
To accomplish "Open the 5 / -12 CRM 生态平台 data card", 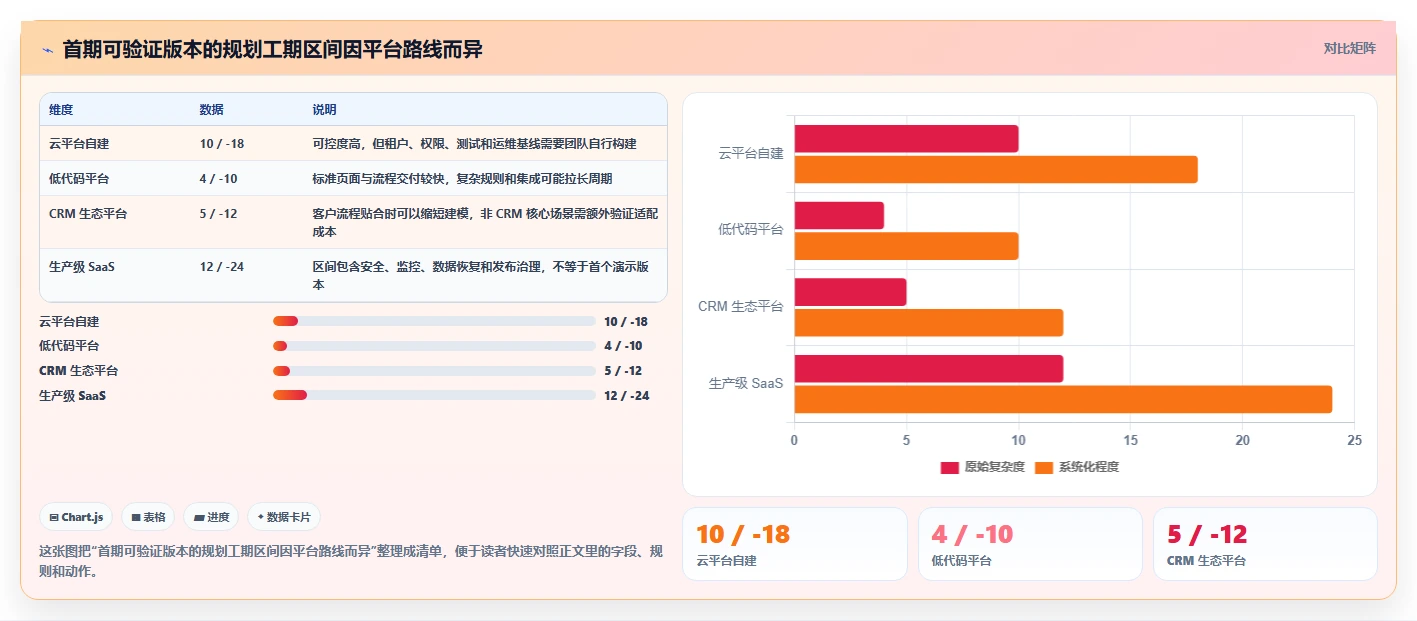I will pyautogui.click(x=1265, y=544).
